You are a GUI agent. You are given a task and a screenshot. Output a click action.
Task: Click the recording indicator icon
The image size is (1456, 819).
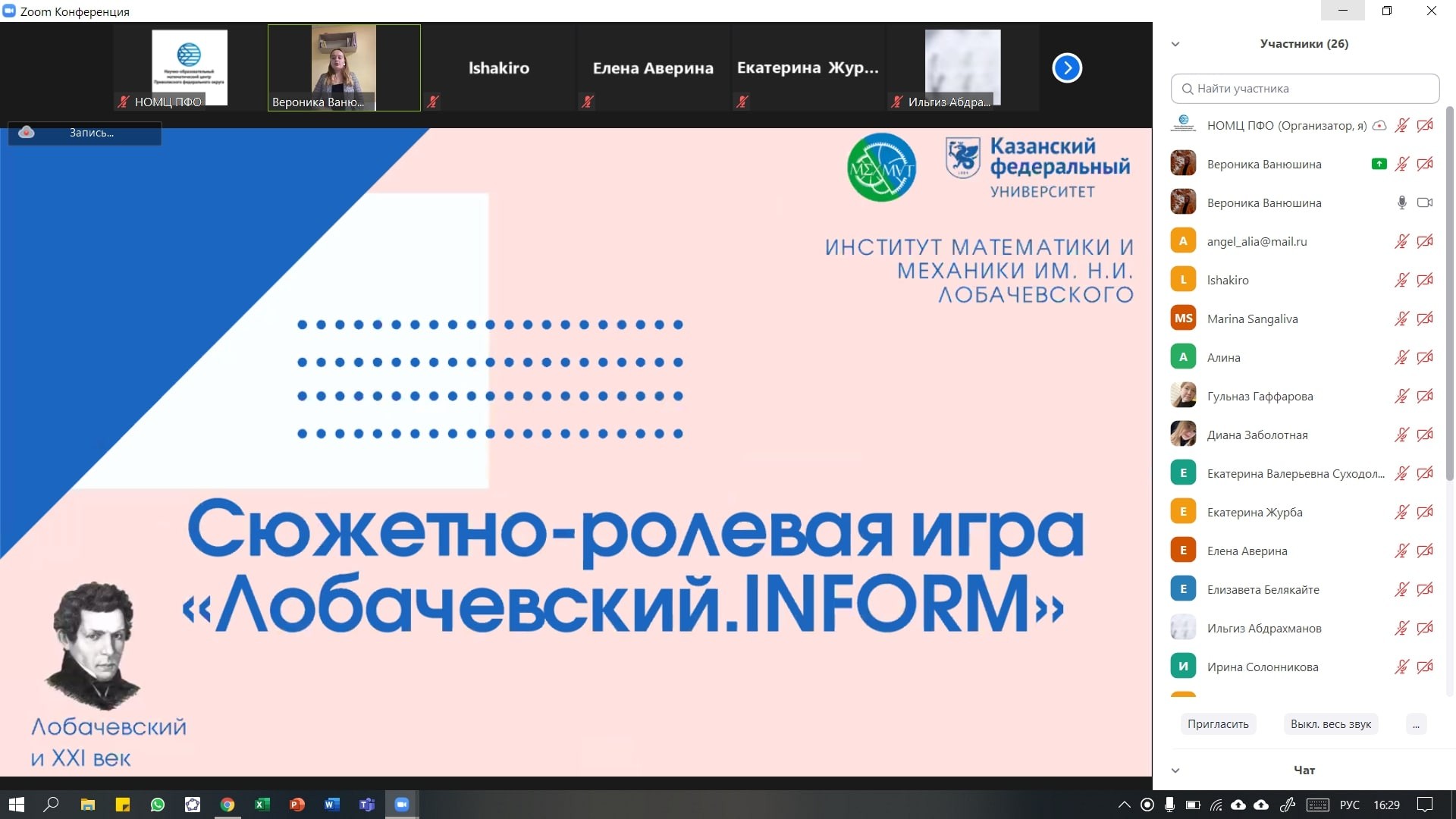coord(27,132)
